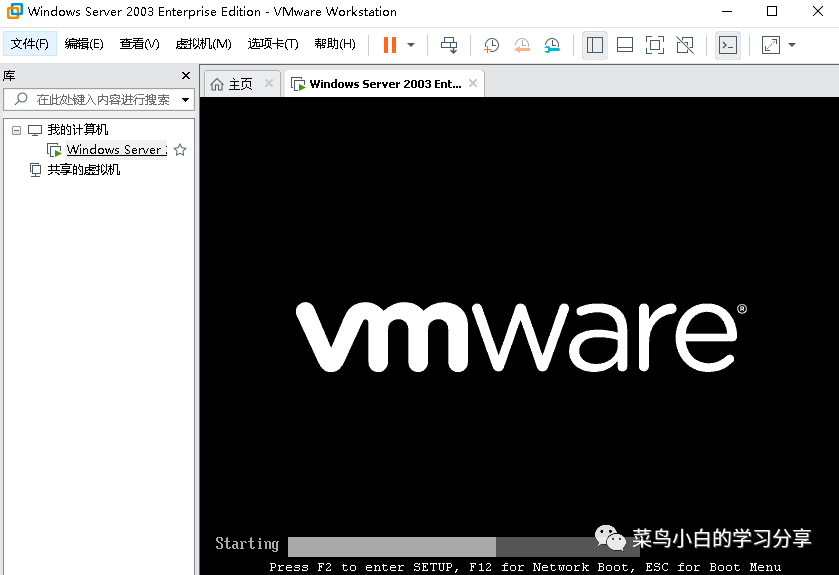Open the 查看(V) menu
Screen dimensions: 839x575
pyautogui.click(x=139, y=44)
